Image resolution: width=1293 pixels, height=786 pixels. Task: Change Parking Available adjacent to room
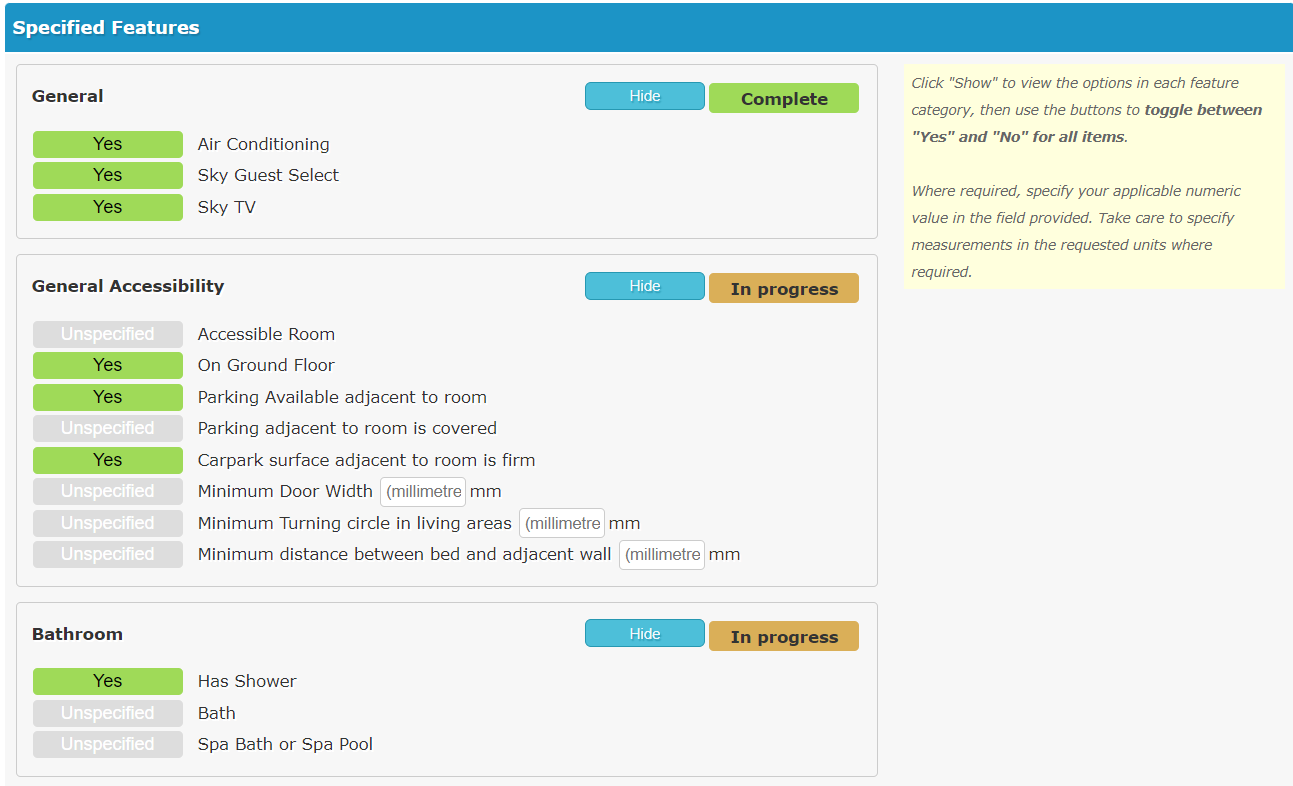(107, 397)
